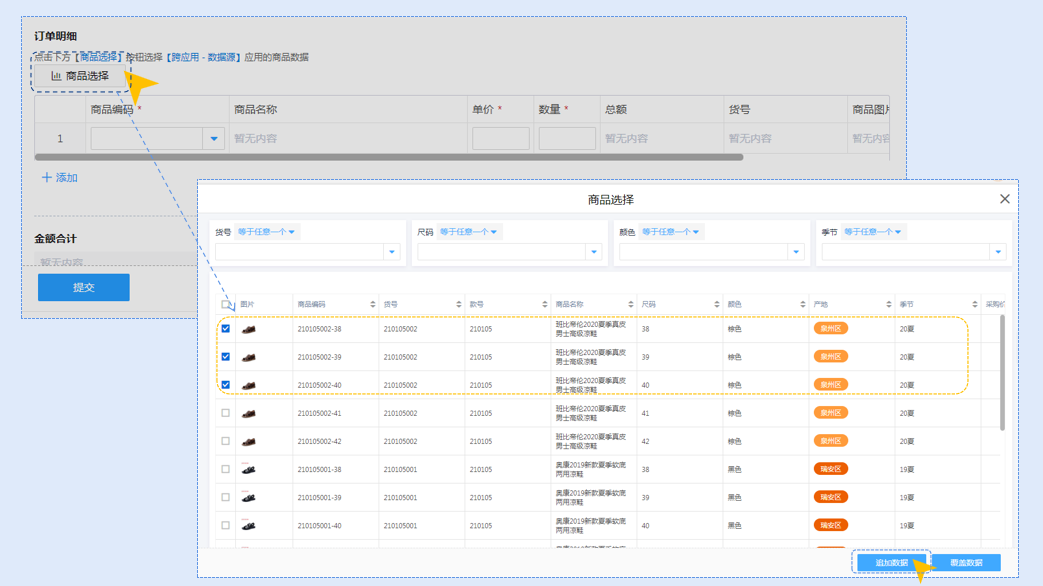Sort by the 货号 column sort arrows
1043x586 pixels.
(x=459, y=305)
